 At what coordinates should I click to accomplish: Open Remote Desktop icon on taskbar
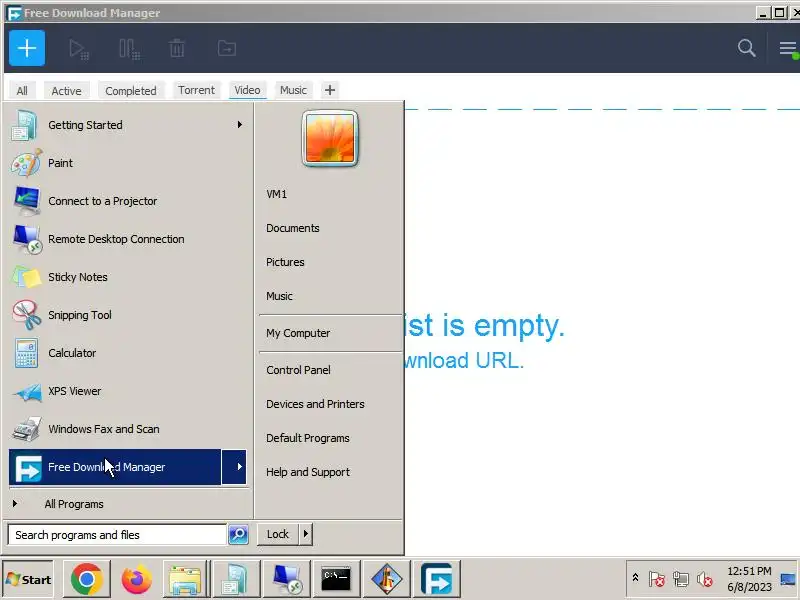286,579
